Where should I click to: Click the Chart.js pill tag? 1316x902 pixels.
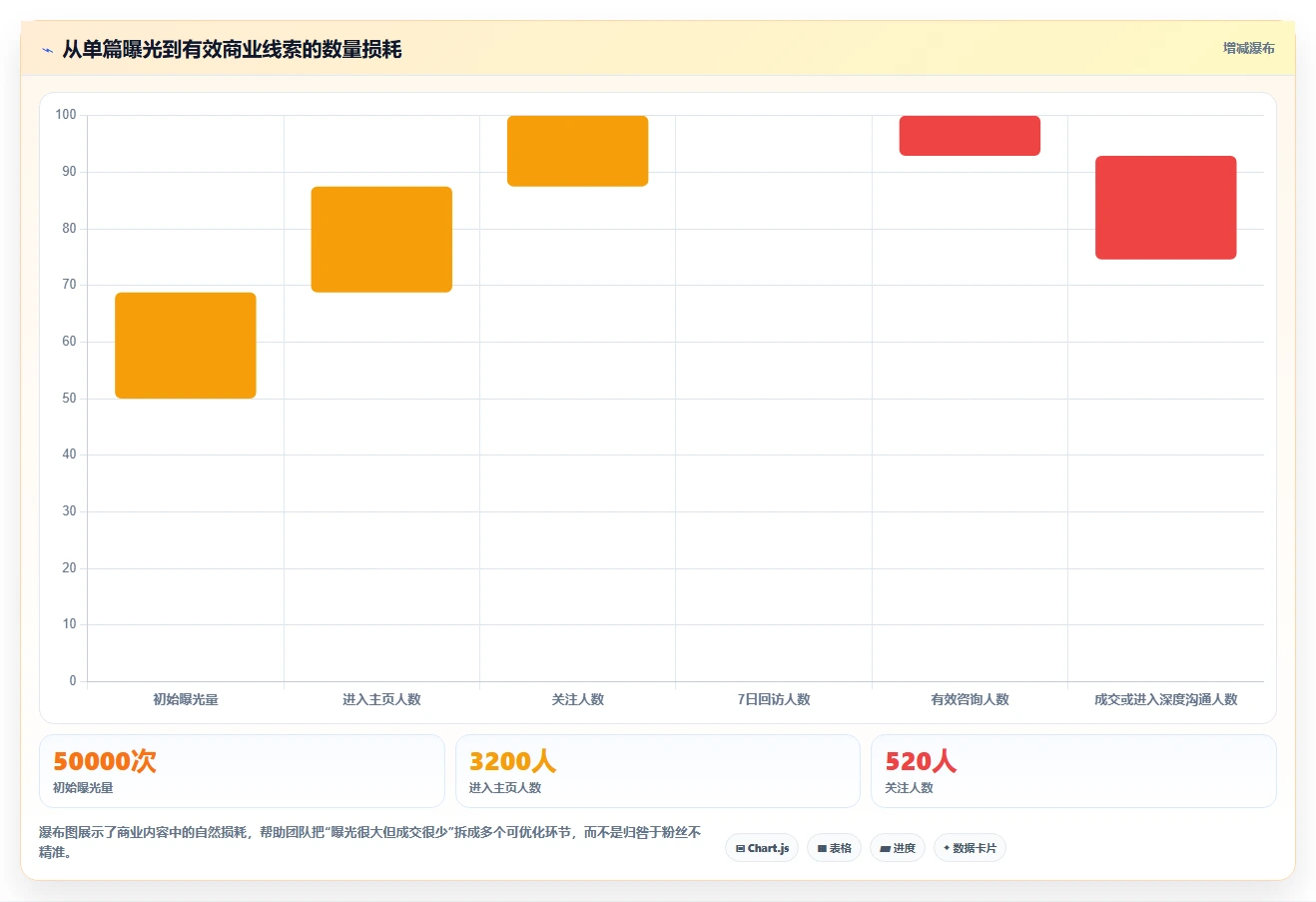[762, 848]
